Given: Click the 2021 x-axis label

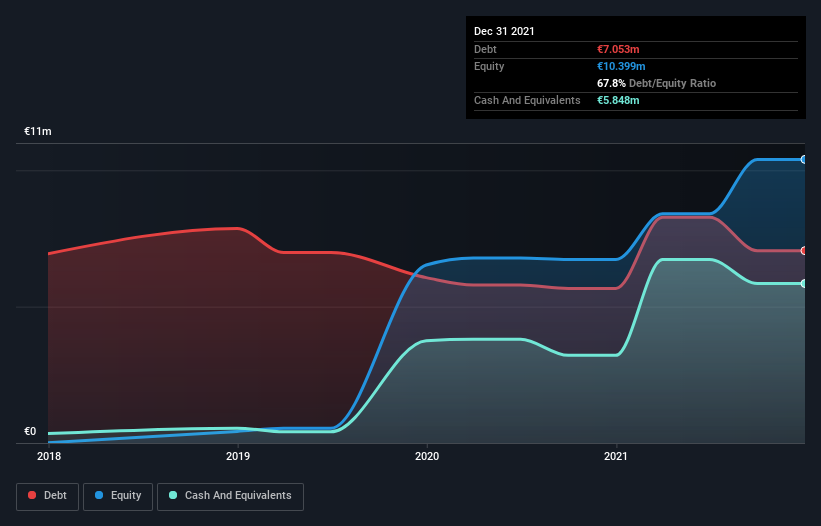Looking at the screenshot, I should pos(616,456).
